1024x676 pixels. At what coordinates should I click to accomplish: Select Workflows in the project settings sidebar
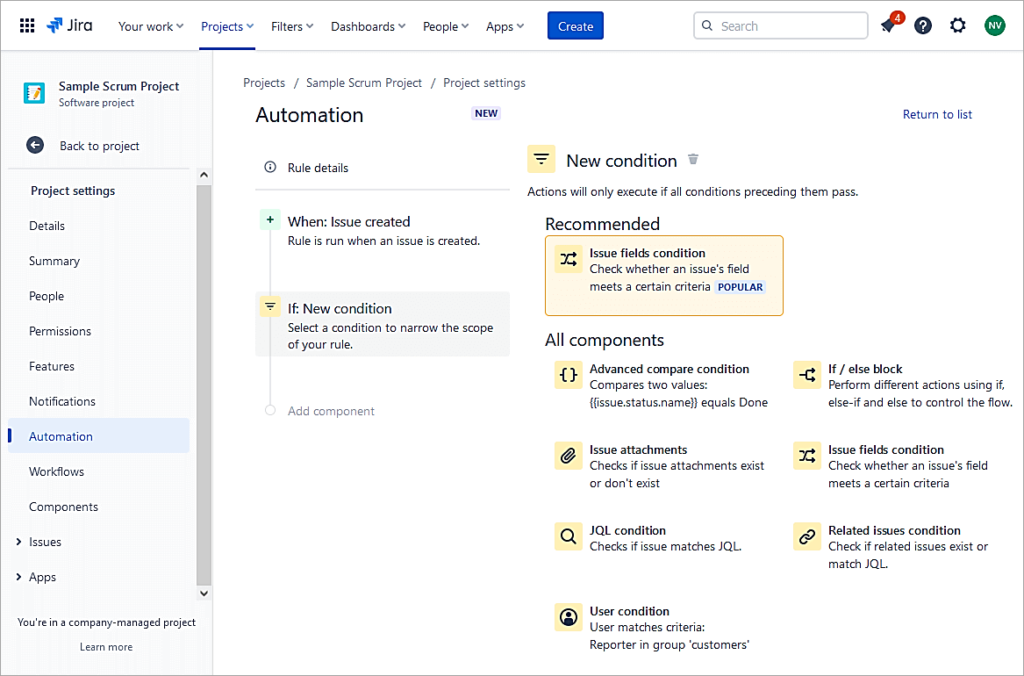[56, 471]
